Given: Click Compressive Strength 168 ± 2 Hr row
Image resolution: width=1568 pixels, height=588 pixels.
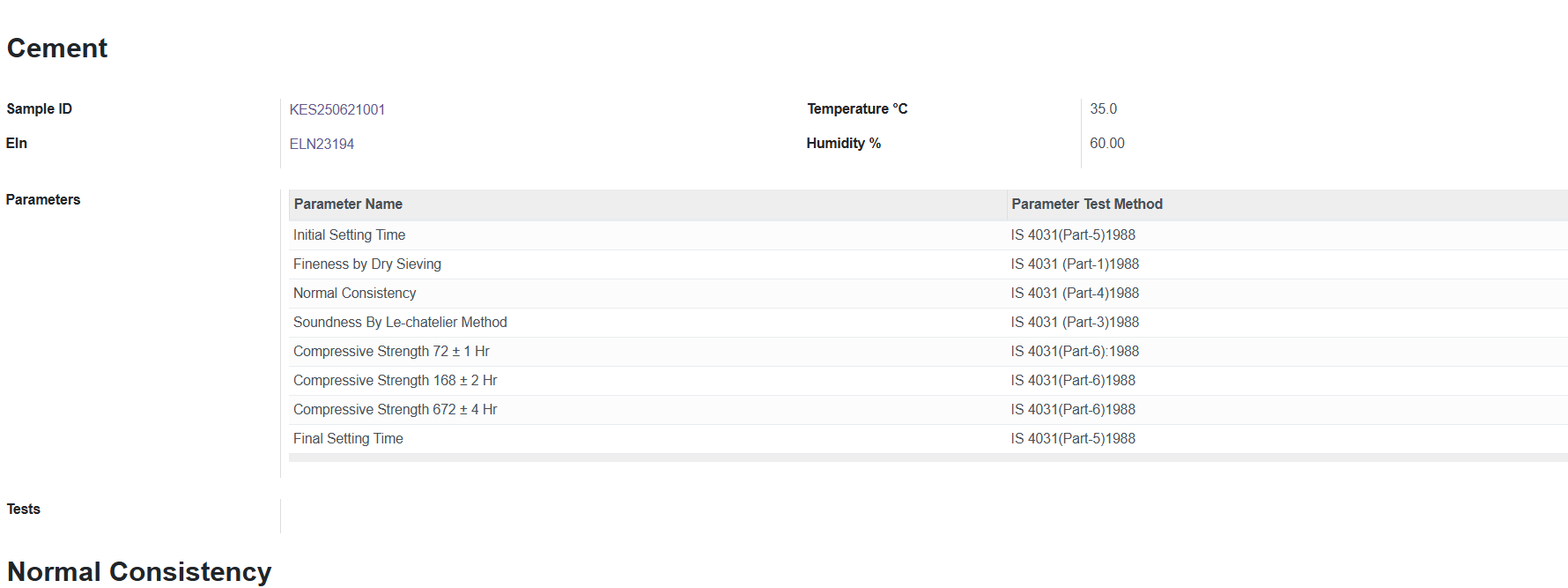Looking at the screenshot, I should tap(928, 381).
